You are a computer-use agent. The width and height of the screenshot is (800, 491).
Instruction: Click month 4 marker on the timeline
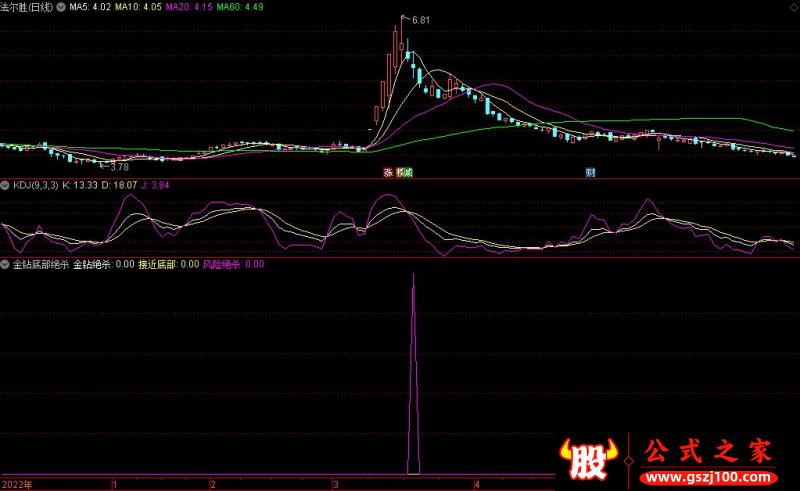pyautogui.click(x=478, y=484)
